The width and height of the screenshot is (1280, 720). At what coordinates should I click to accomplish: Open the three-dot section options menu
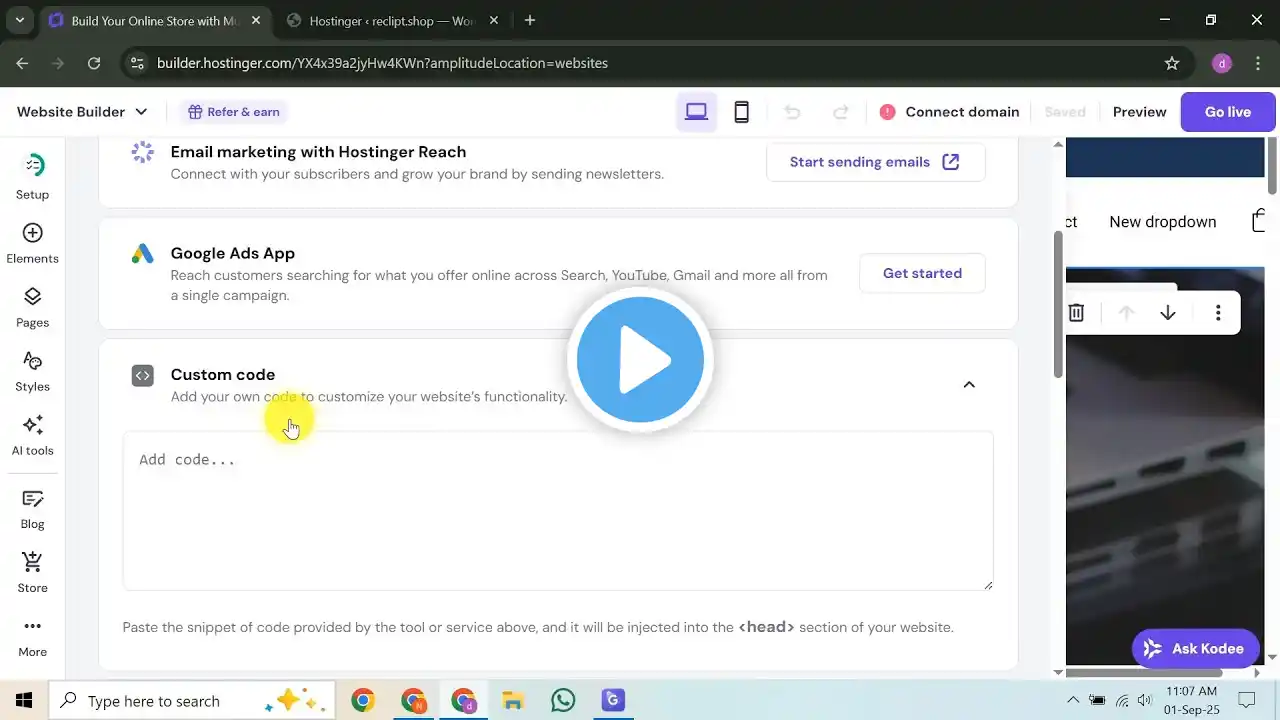pos(1217,313)
